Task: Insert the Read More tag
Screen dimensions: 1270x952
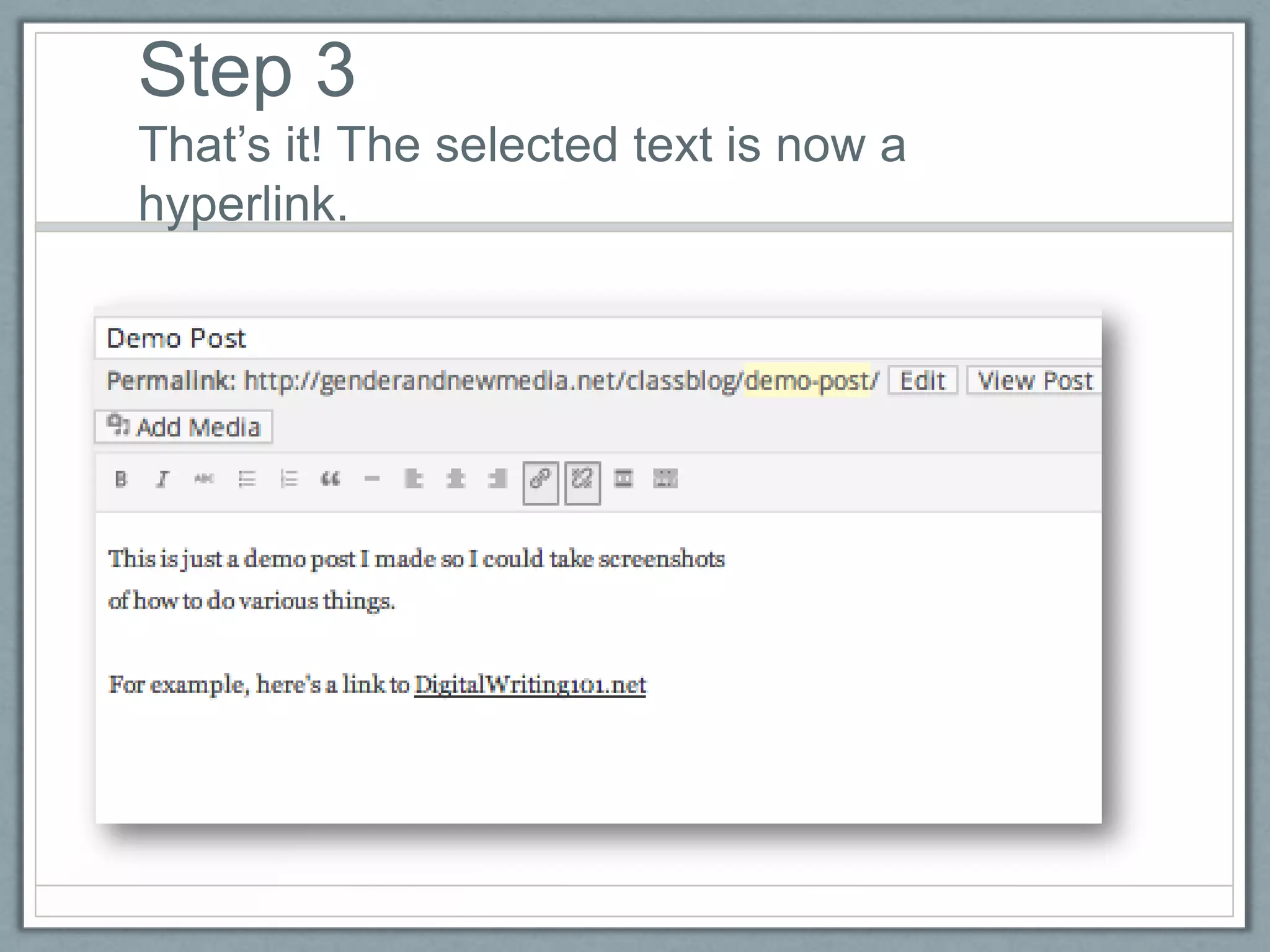Action: pos(623,479)
